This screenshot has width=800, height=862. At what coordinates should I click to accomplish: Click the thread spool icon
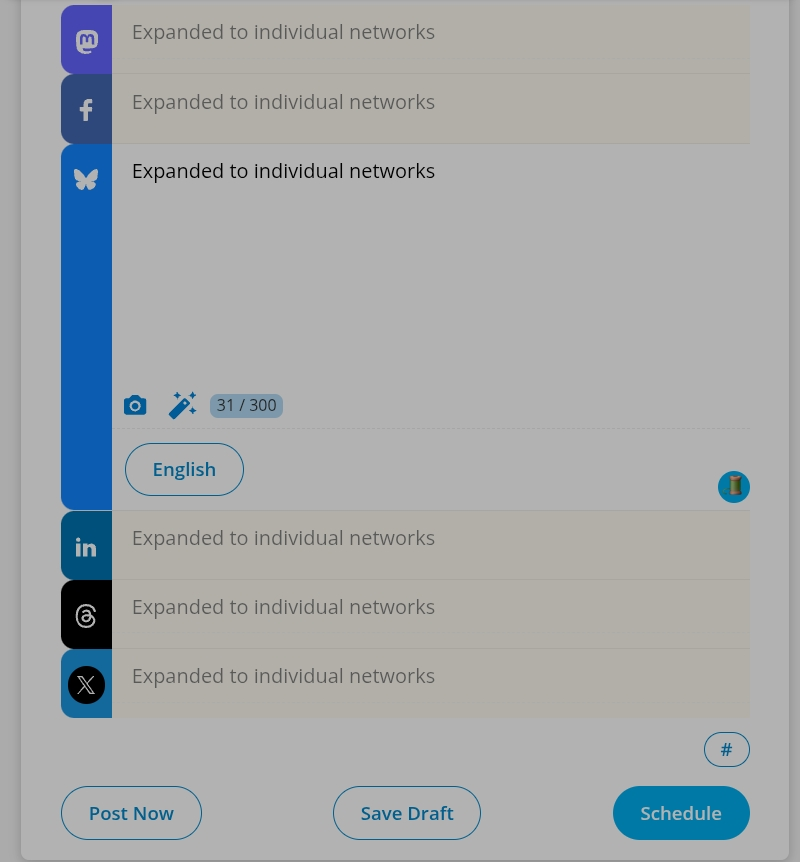pyautogui.click(x=734, y=487)
